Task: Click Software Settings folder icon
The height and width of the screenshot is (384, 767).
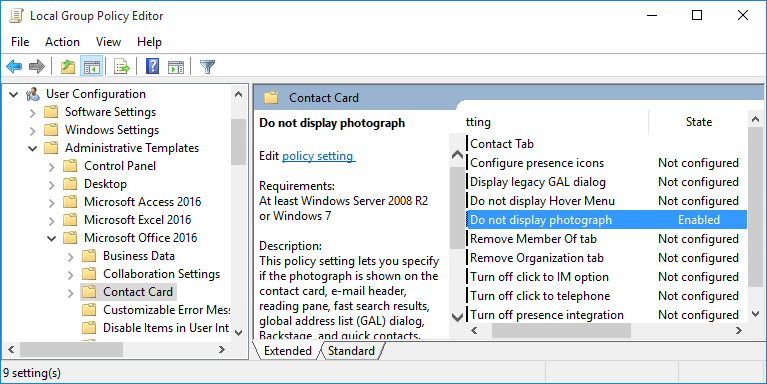Action: tap(51, 112)
